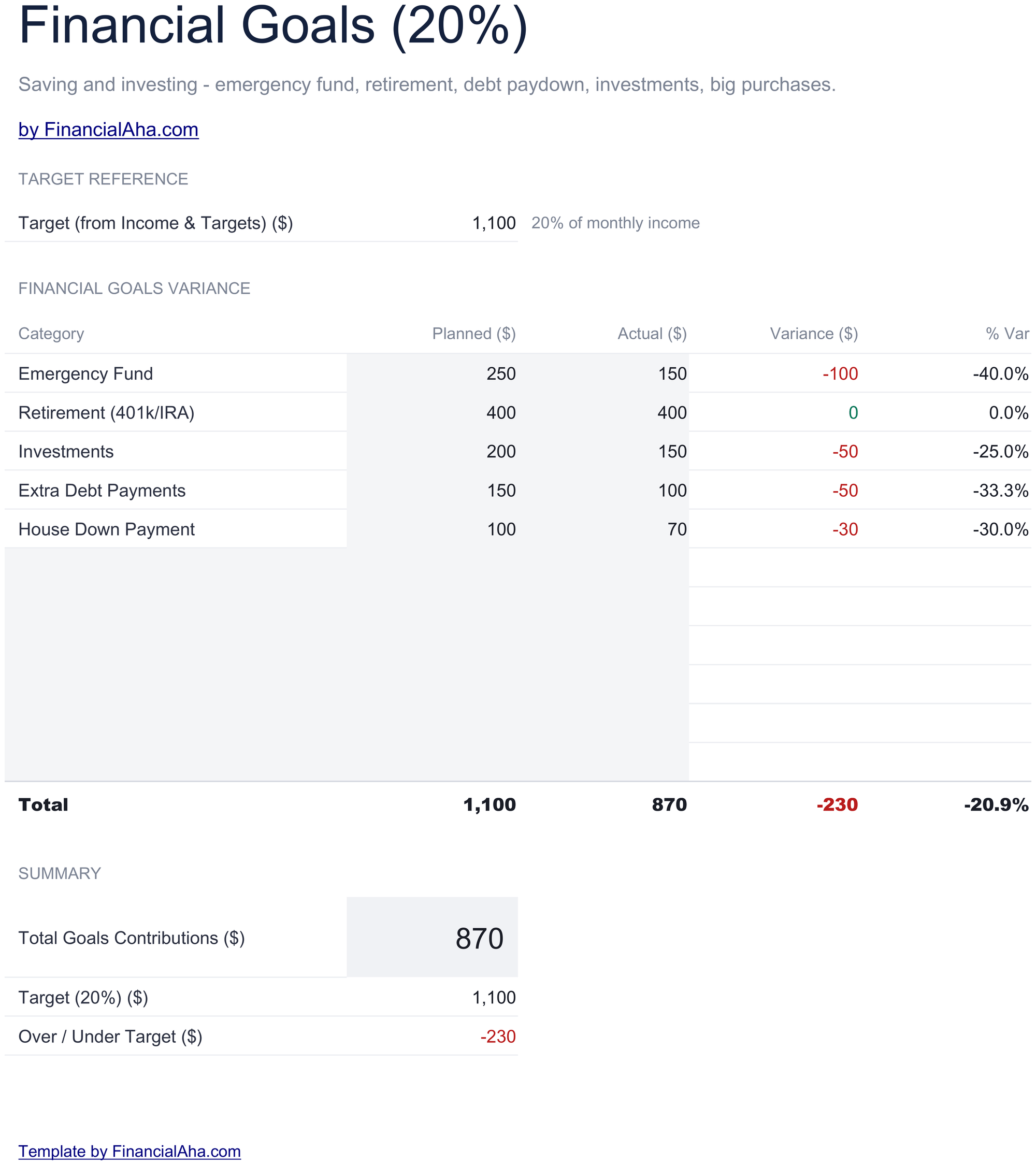Click the Actual ($) column header

click(x=653, y=334)
